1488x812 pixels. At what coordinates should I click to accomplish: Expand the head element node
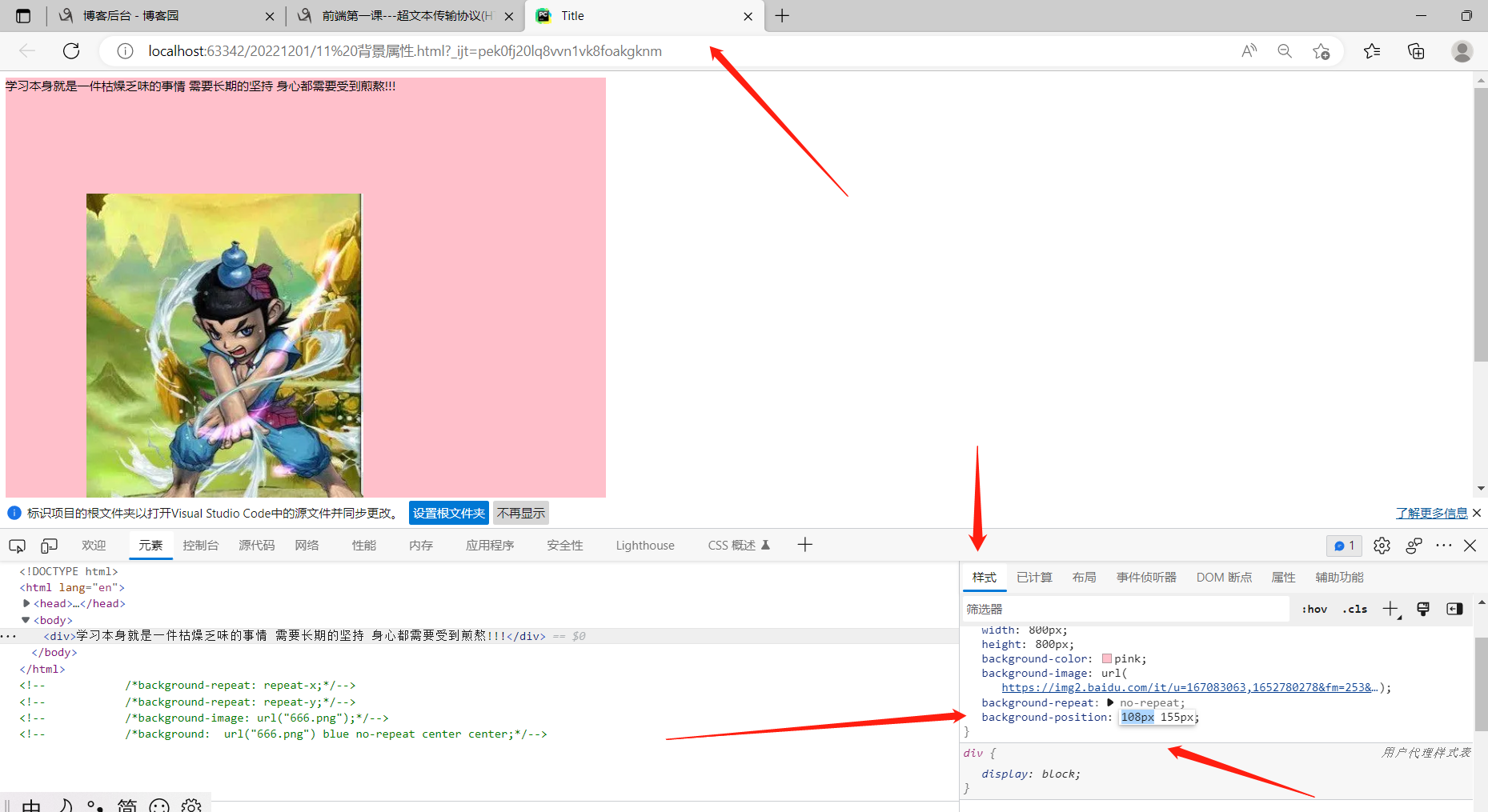26,603
